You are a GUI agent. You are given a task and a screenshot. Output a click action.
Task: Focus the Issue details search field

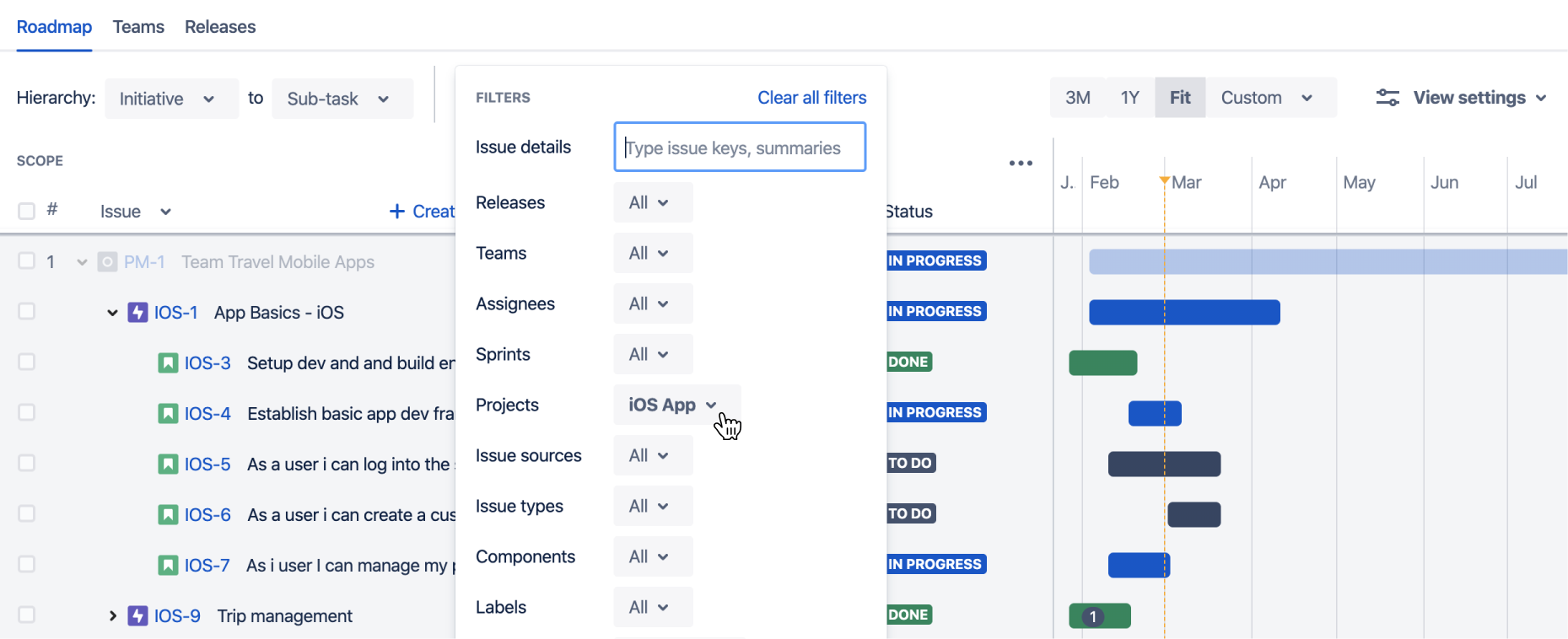coord(740,148)
